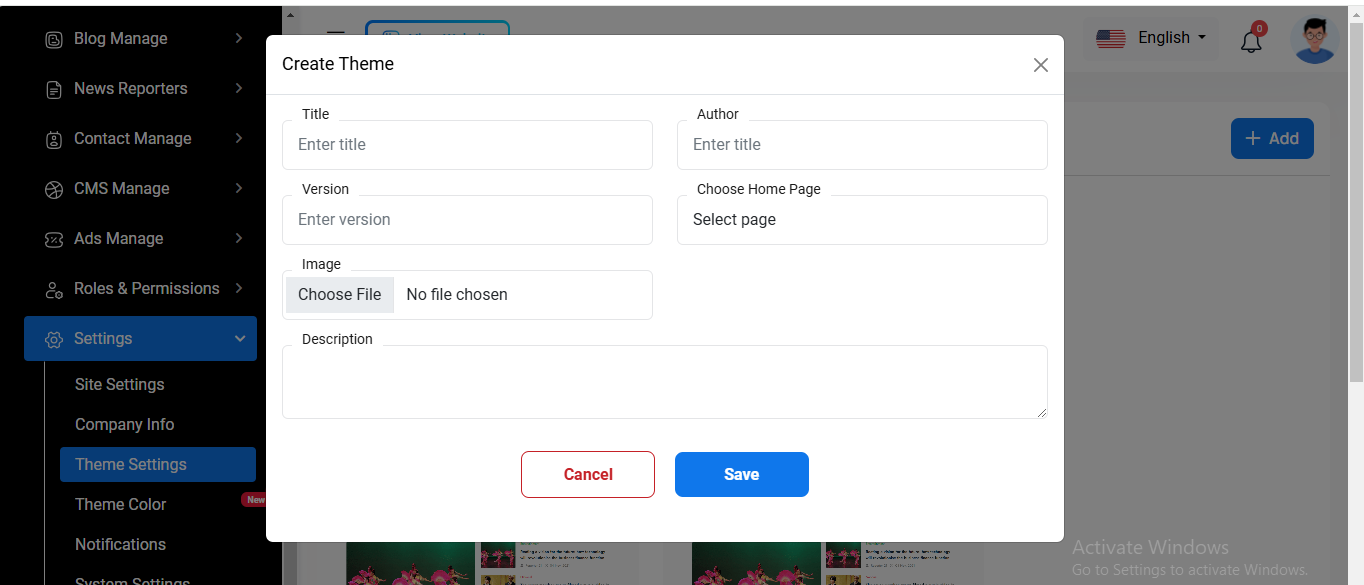Click the Blog Manage sidebar icon
The image size is (1364, 585).
(x=54, y=39)
